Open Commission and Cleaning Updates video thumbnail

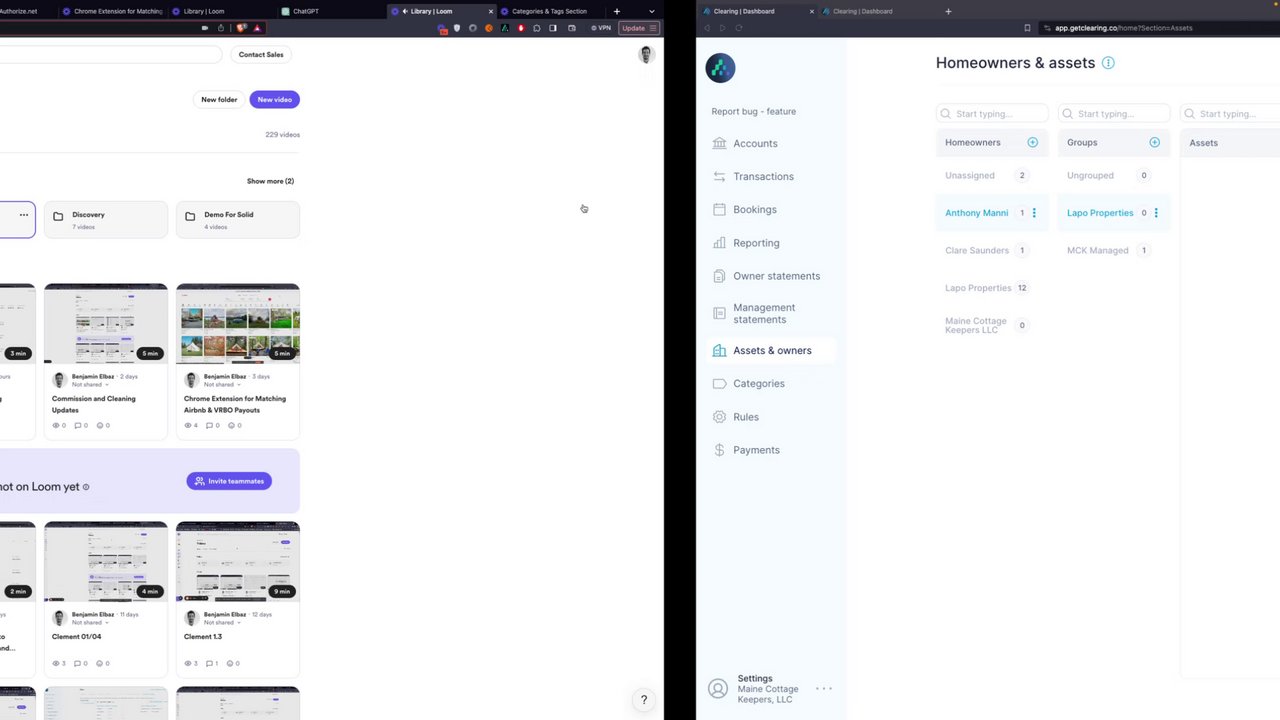(106, 324)
